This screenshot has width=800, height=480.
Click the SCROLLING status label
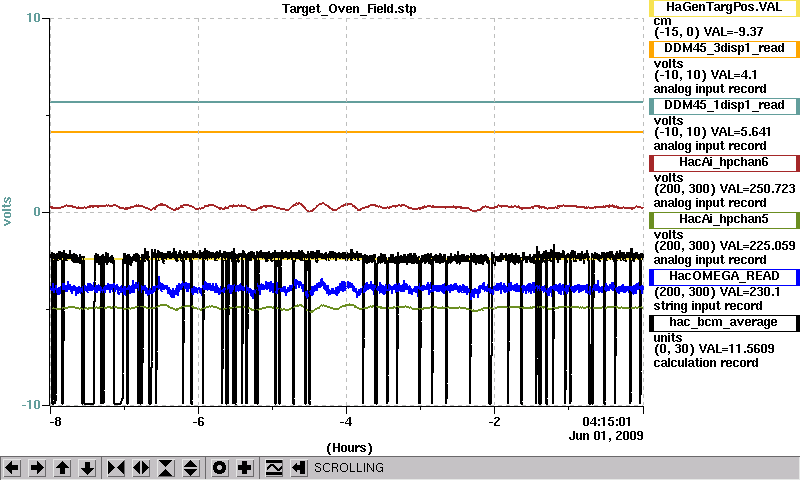pos(348,468)
